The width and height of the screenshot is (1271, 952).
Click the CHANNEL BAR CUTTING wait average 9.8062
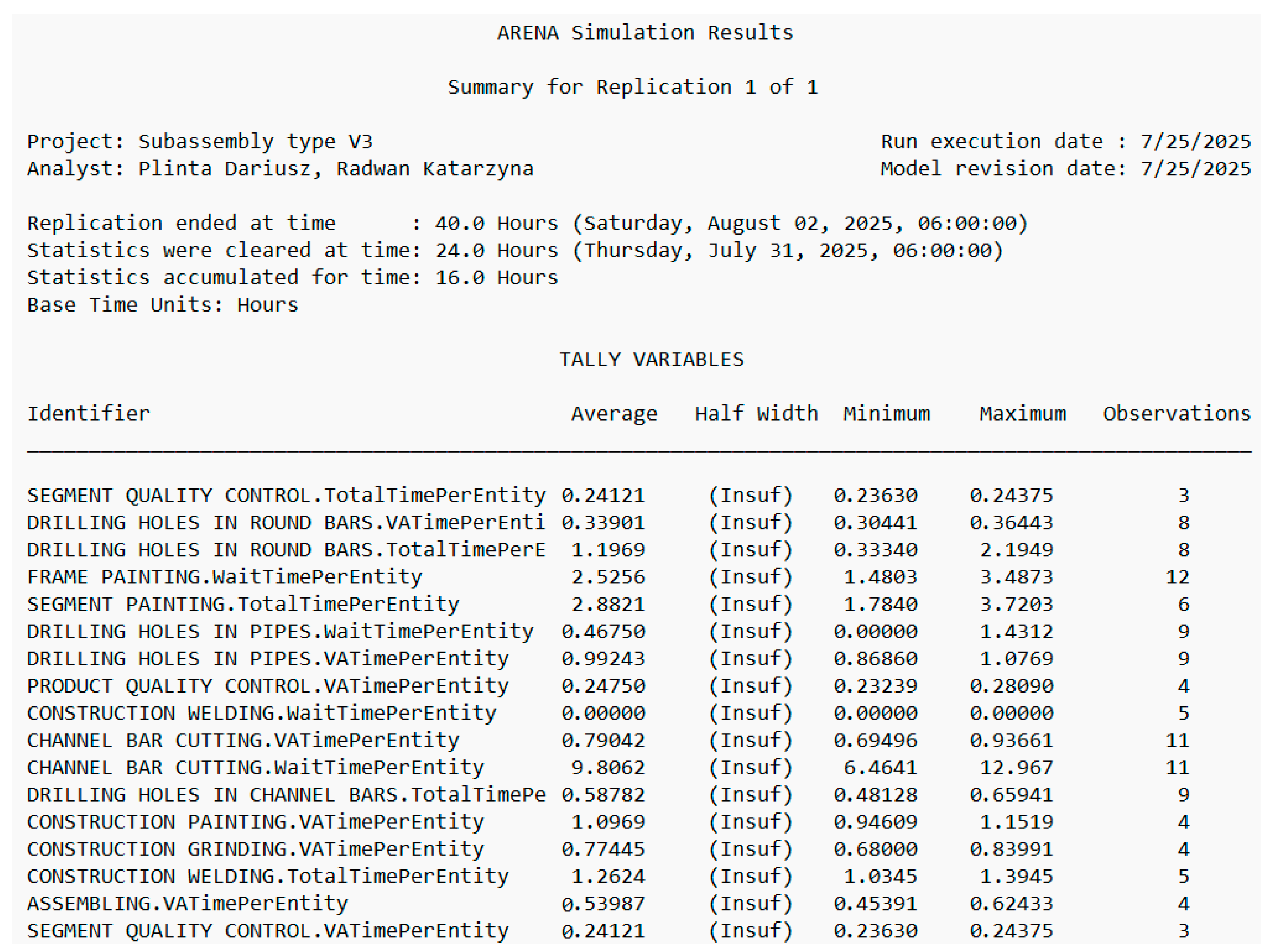coord(608,768)
